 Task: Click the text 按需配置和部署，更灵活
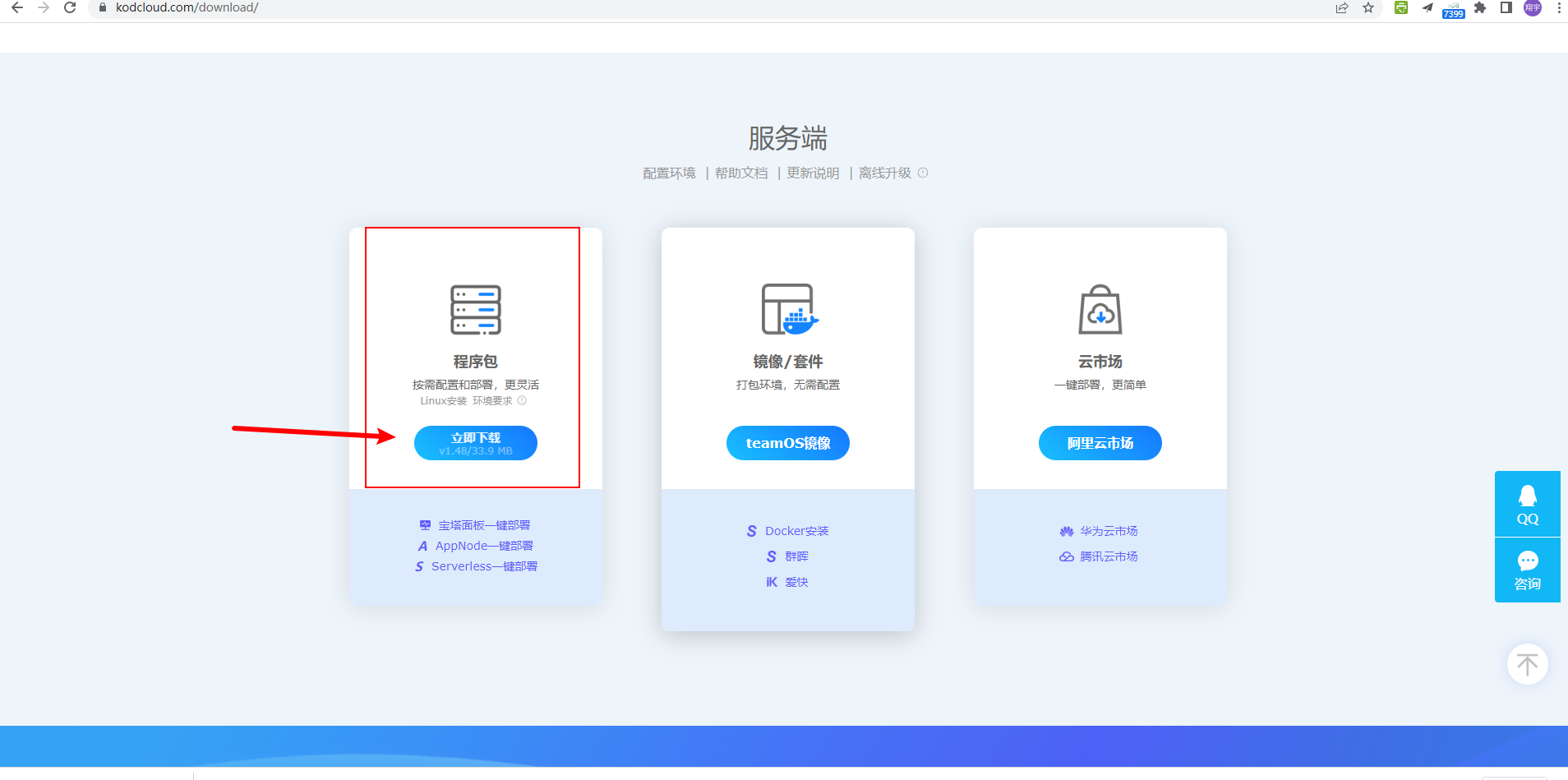(x=476, y=385)
